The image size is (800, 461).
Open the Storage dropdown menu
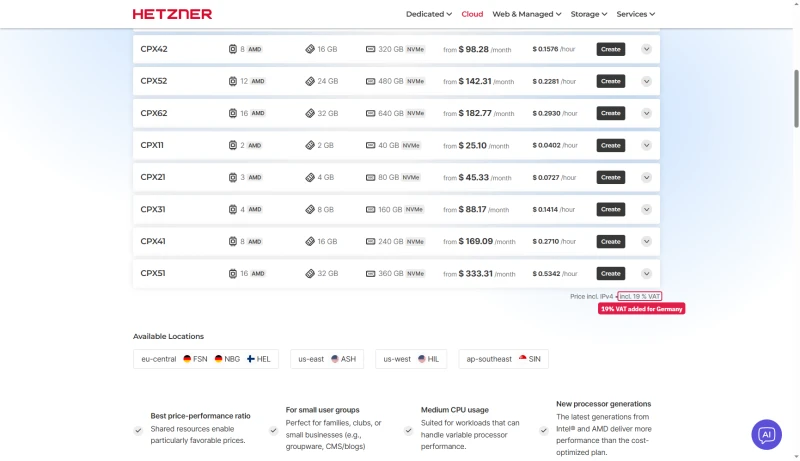(589, 14)
